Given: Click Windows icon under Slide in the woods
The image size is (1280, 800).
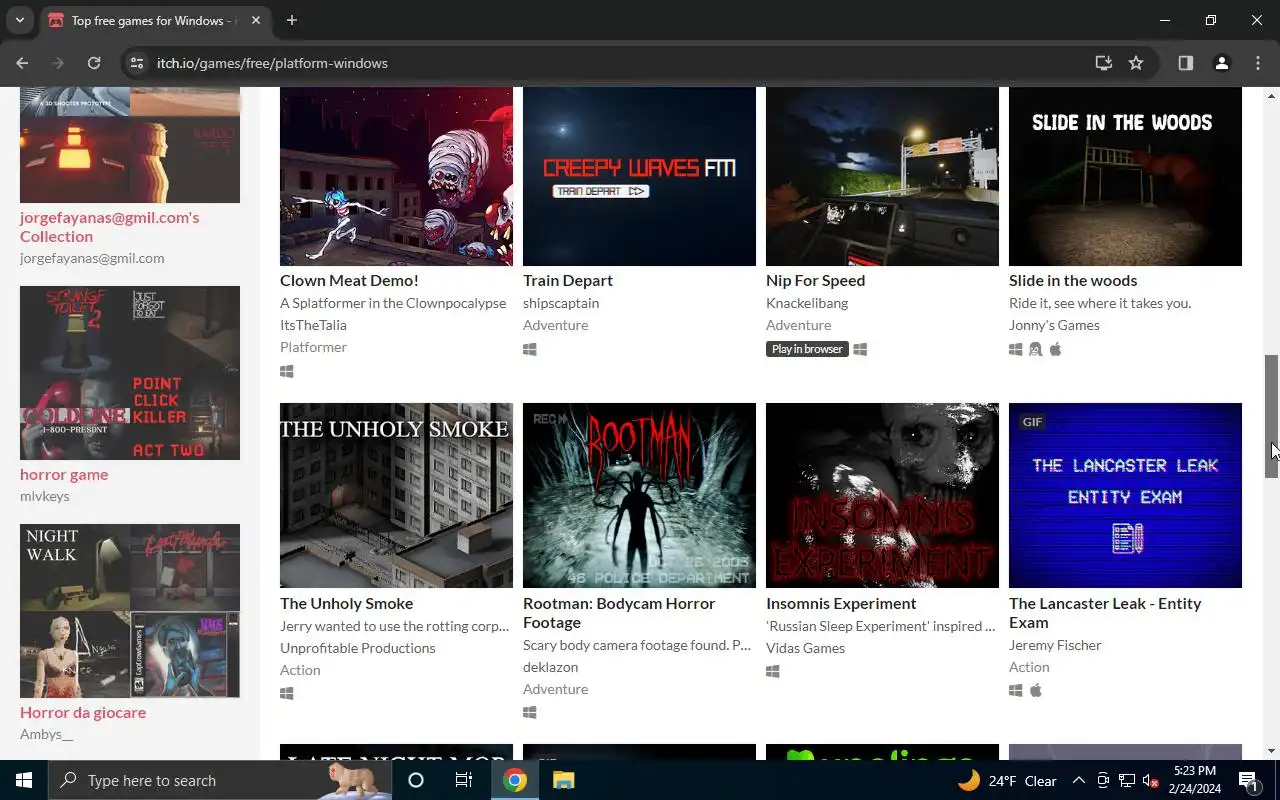Looking at the screenshot, I should pos(1016,349).
